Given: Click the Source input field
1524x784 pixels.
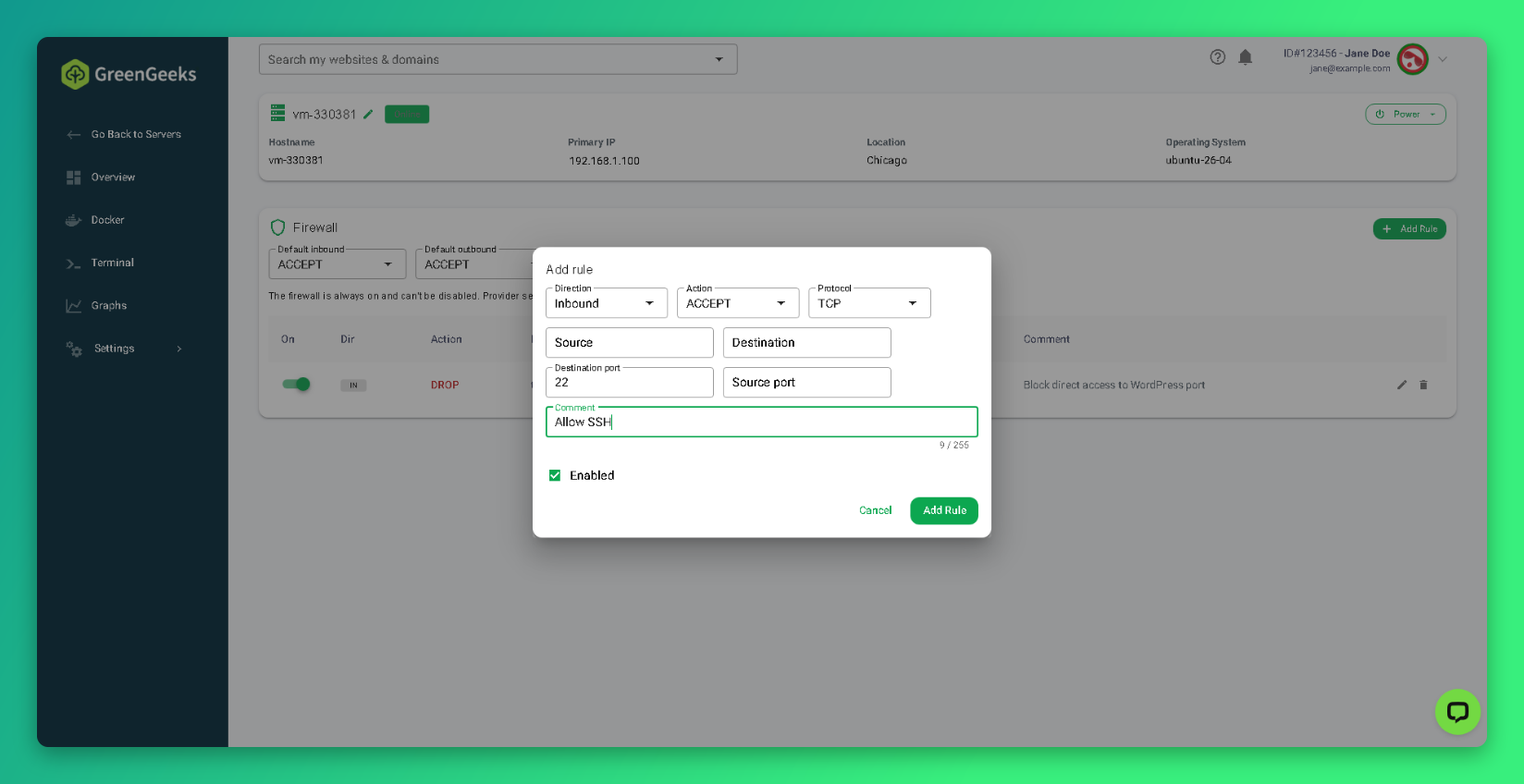Looking at the screenshot, I should click(x=630, y=342).
